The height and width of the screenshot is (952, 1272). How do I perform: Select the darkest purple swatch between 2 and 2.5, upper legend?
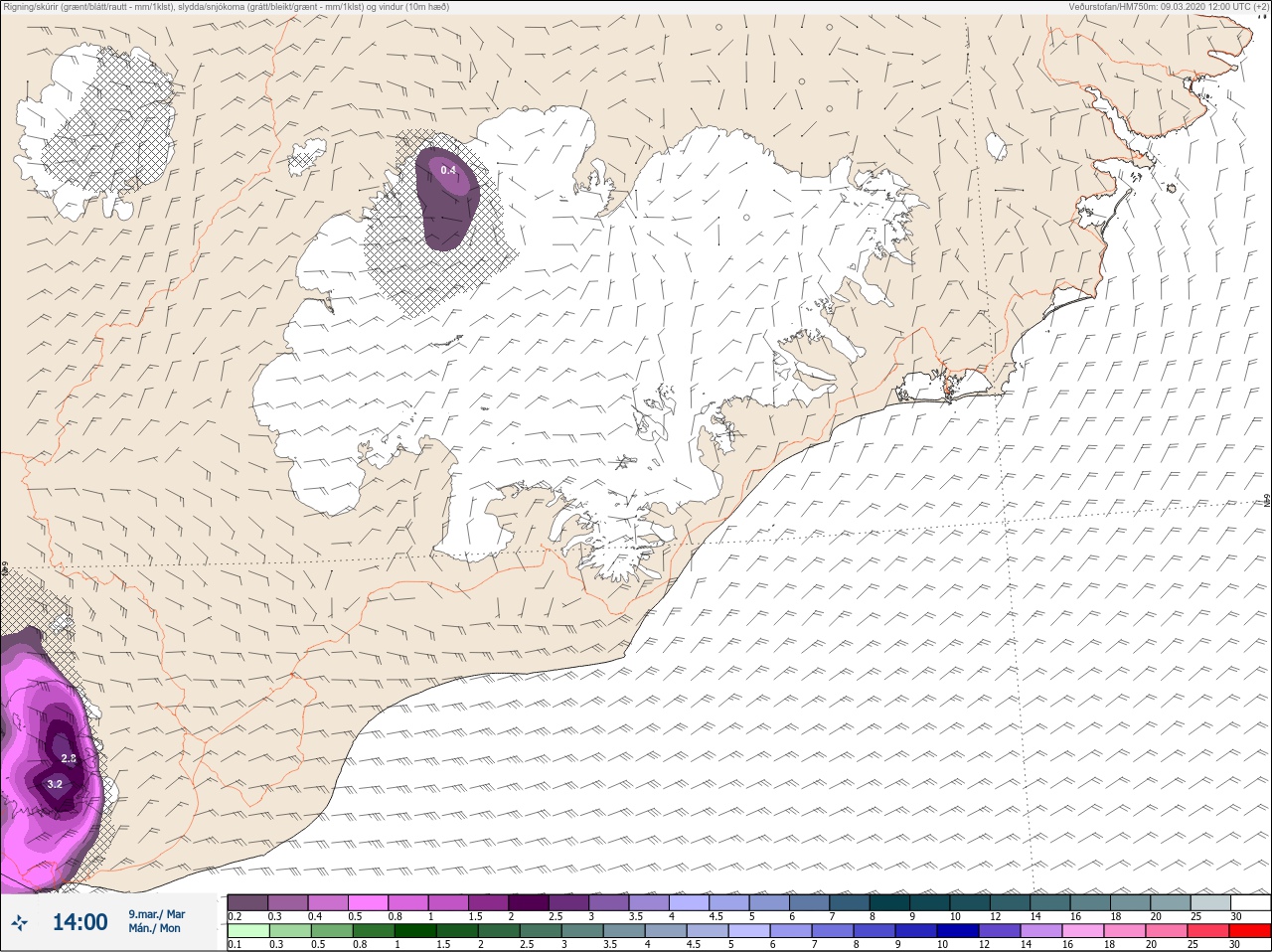click(529, 902)
